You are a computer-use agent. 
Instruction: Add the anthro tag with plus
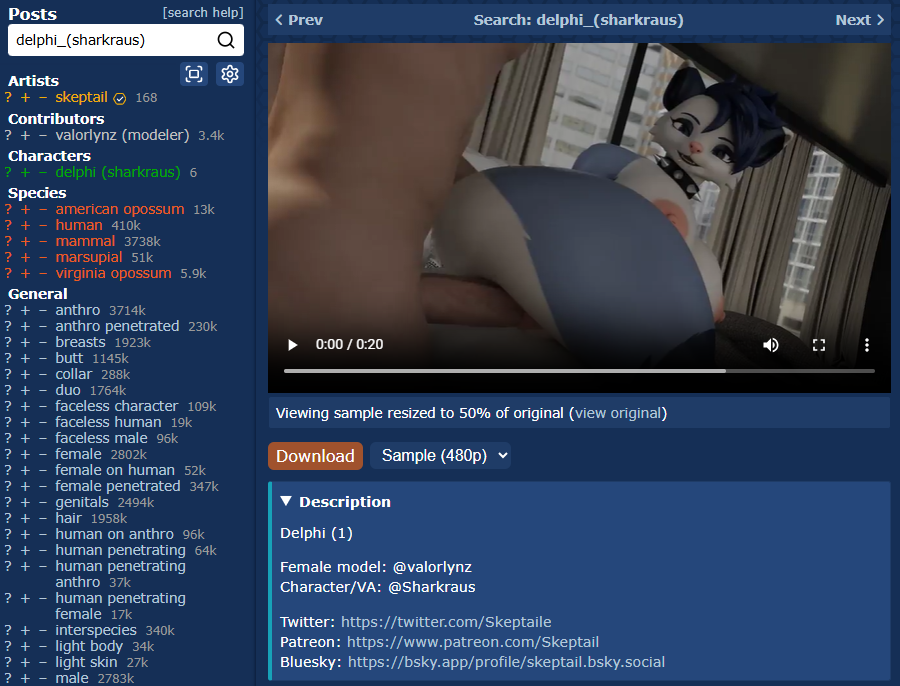click(x=25, y=310)
